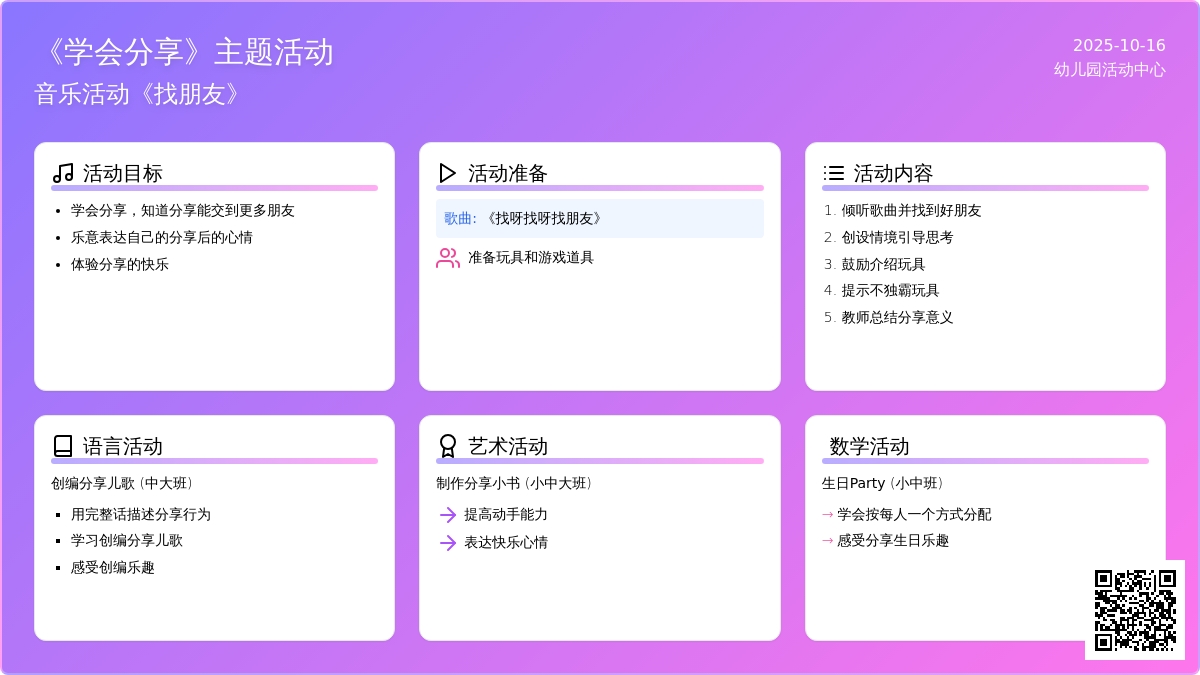Click the play triangle icon beside 活动准备
This screenshot has height=675, width=1200.
coord(448,173)
